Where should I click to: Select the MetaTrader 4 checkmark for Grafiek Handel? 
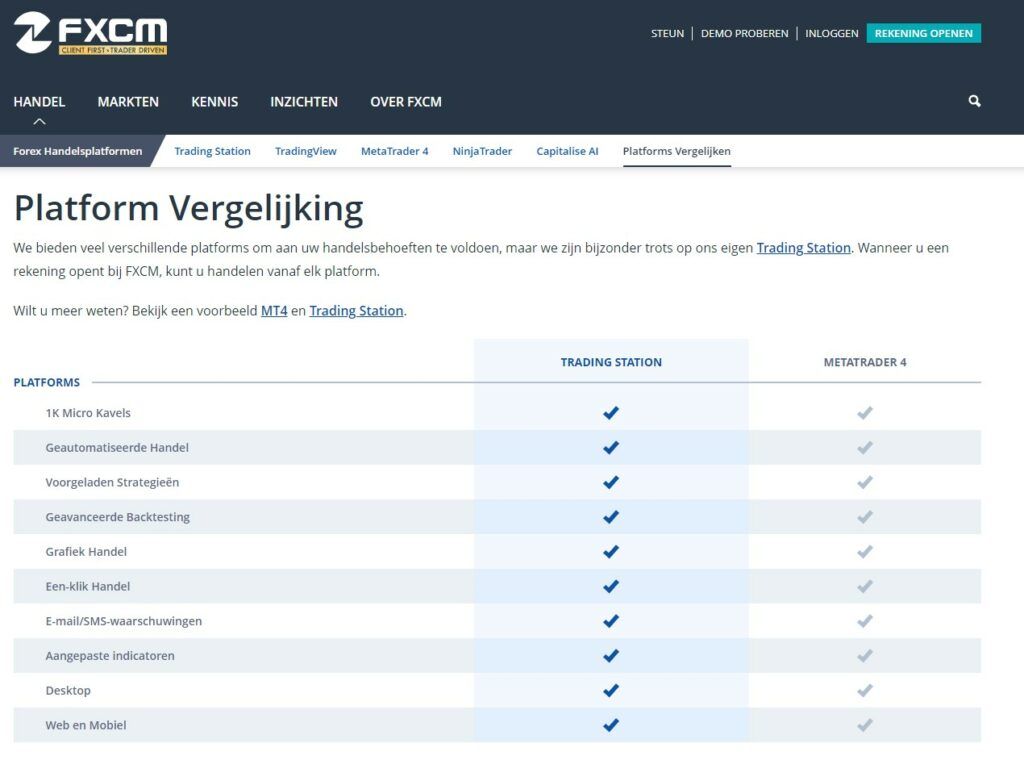864,551
